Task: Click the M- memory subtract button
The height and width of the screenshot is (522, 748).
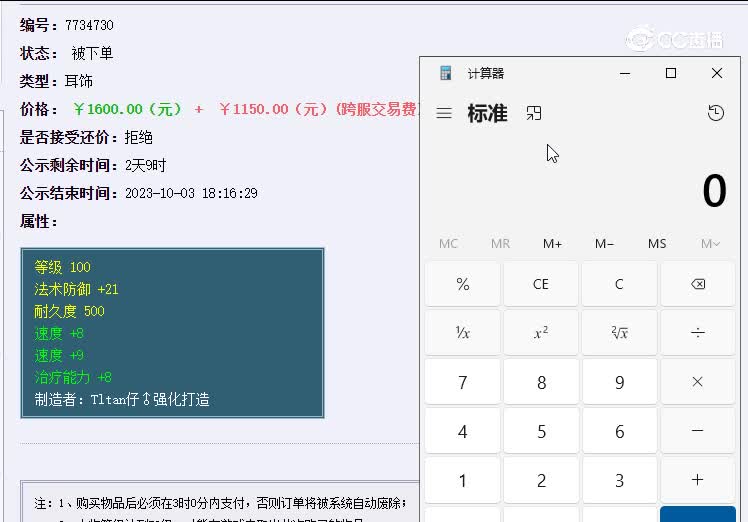Action: point(604,244)
